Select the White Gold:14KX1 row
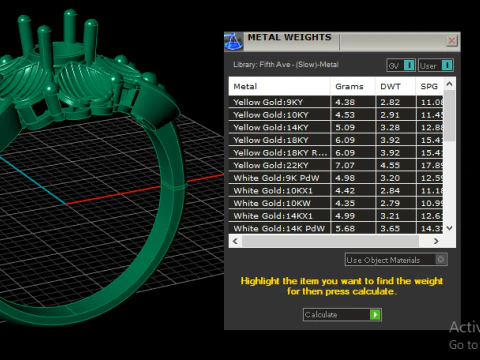480x360 pixels. 336,216
